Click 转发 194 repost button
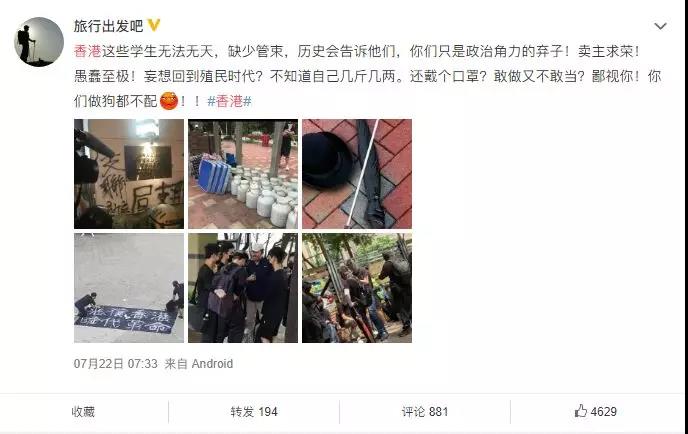The image size is (688, 434). pyautogui.click(x=254, y=412)
